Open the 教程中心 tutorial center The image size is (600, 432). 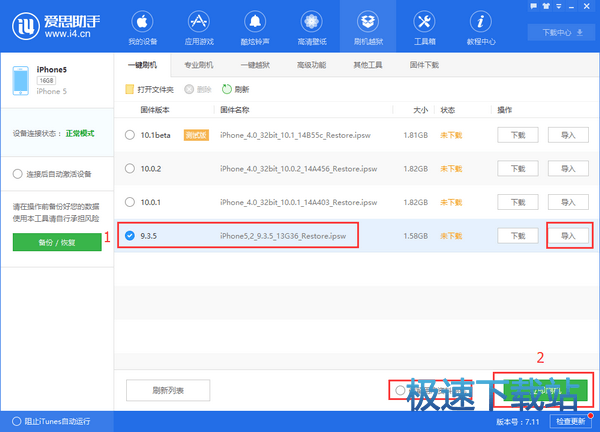click(481, 28)
